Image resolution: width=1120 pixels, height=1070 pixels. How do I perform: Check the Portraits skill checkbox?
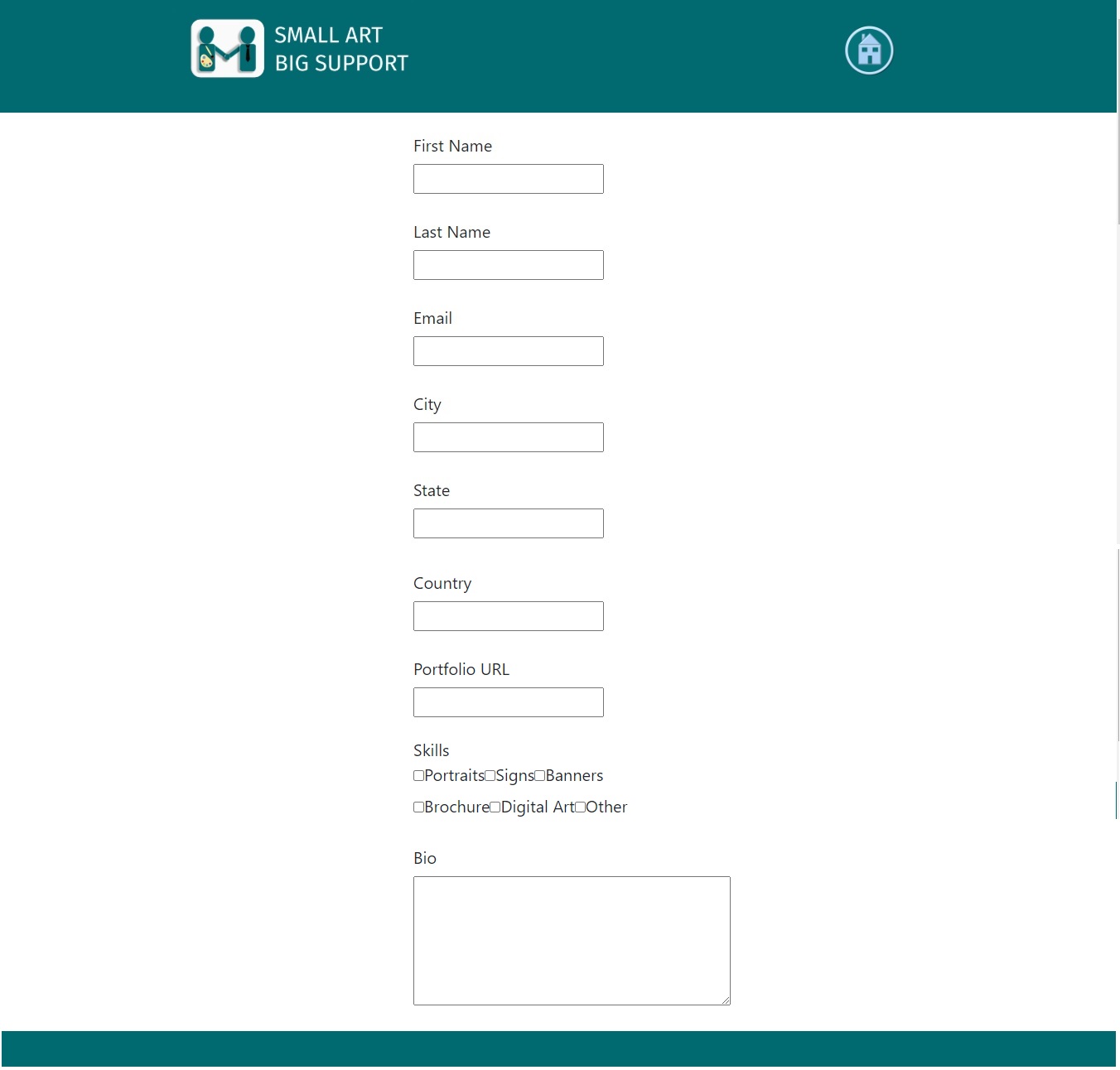[x=418, y=776]
